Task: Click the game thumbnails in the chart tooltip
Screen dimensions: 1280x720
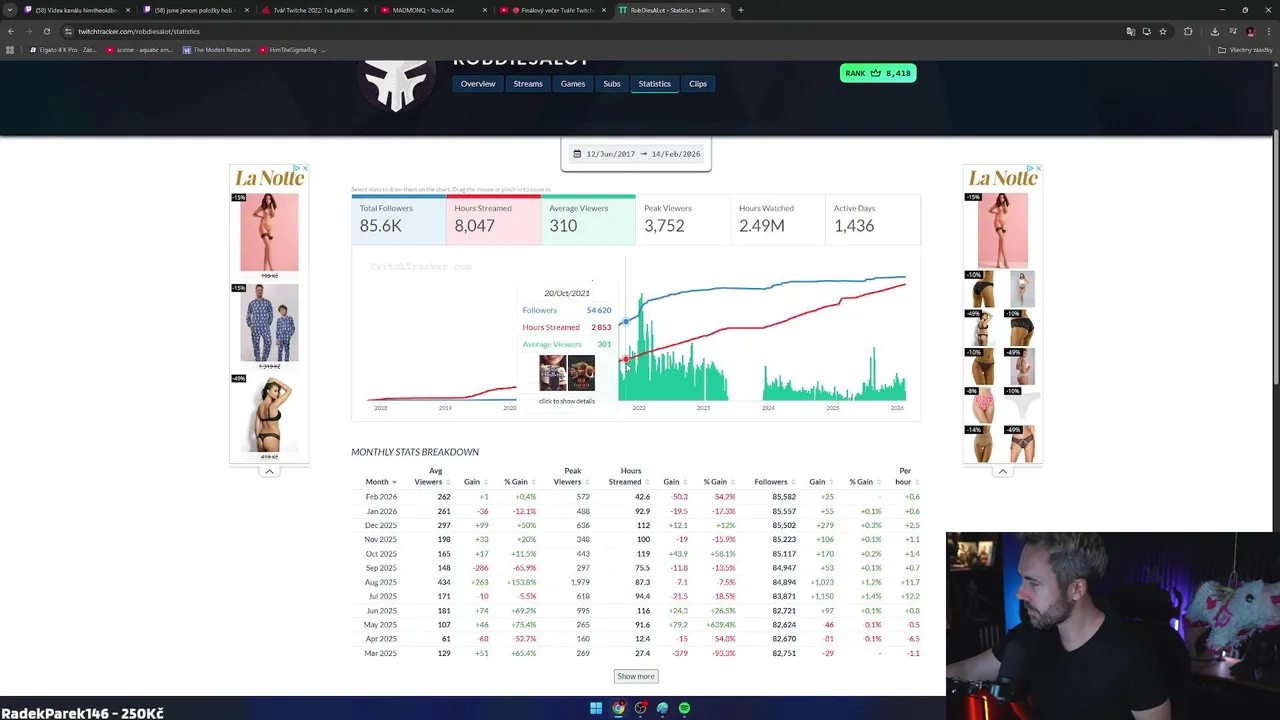Action: [x=567, y=373]
